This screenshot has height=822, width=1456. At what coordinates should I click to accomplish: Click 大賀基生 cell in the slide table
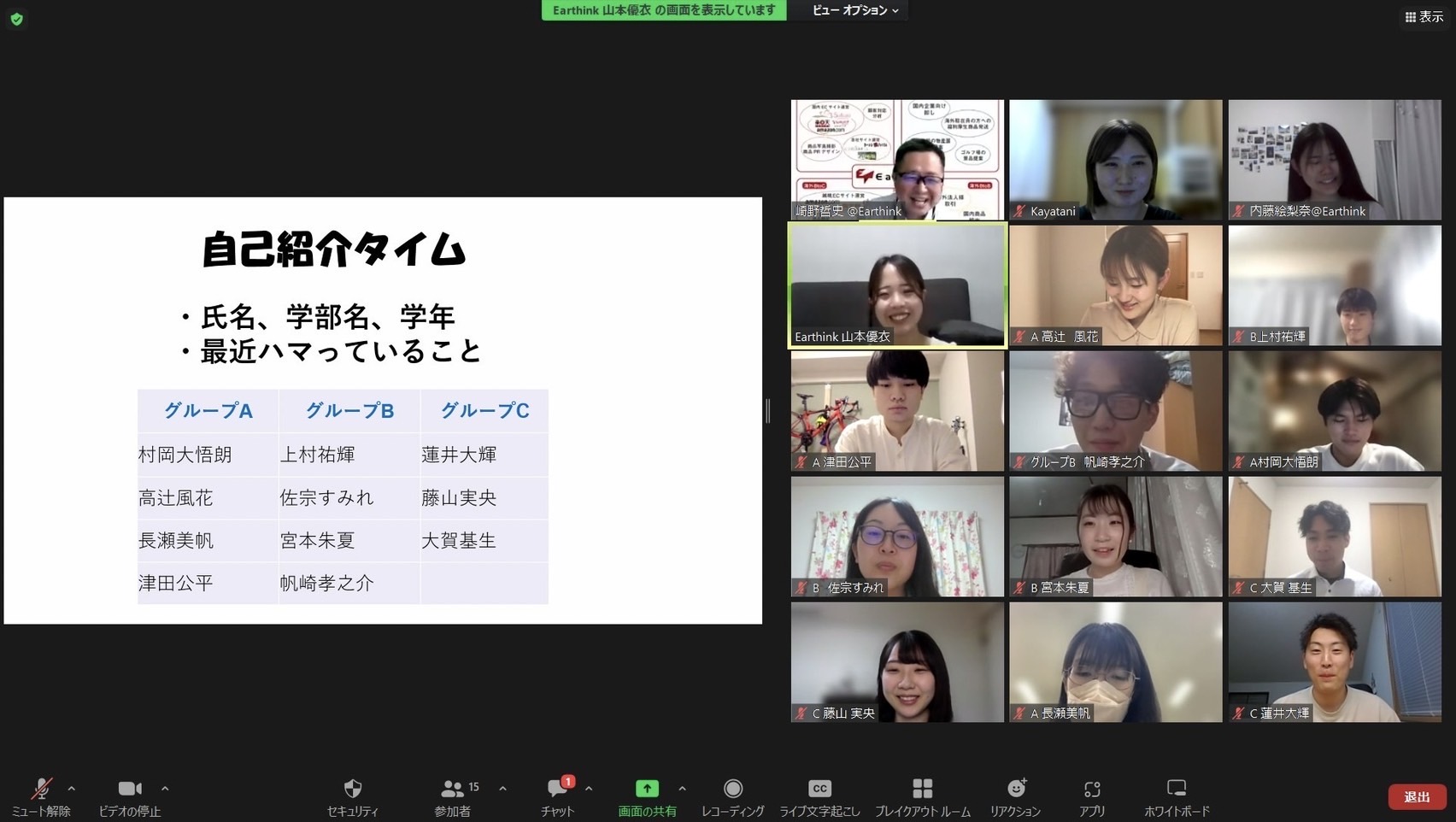point(484,540)
